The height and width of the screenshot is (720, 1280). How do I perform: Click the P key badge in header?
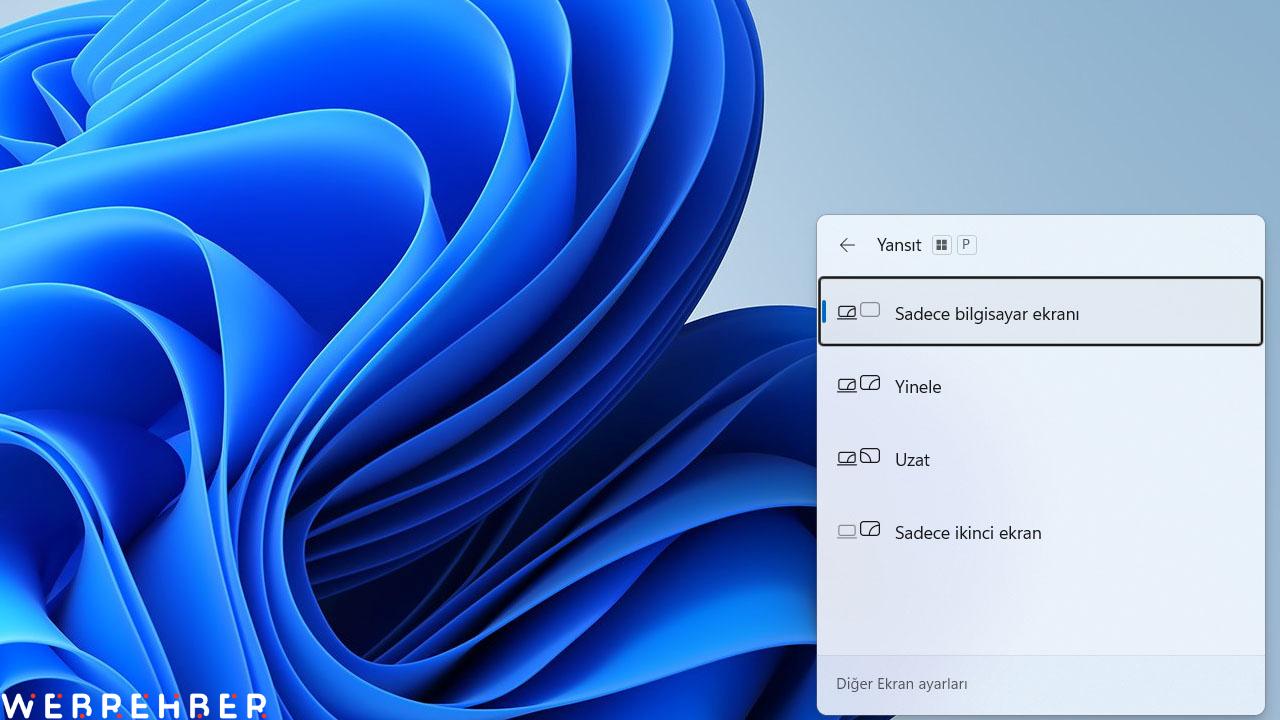coord(966,245)
